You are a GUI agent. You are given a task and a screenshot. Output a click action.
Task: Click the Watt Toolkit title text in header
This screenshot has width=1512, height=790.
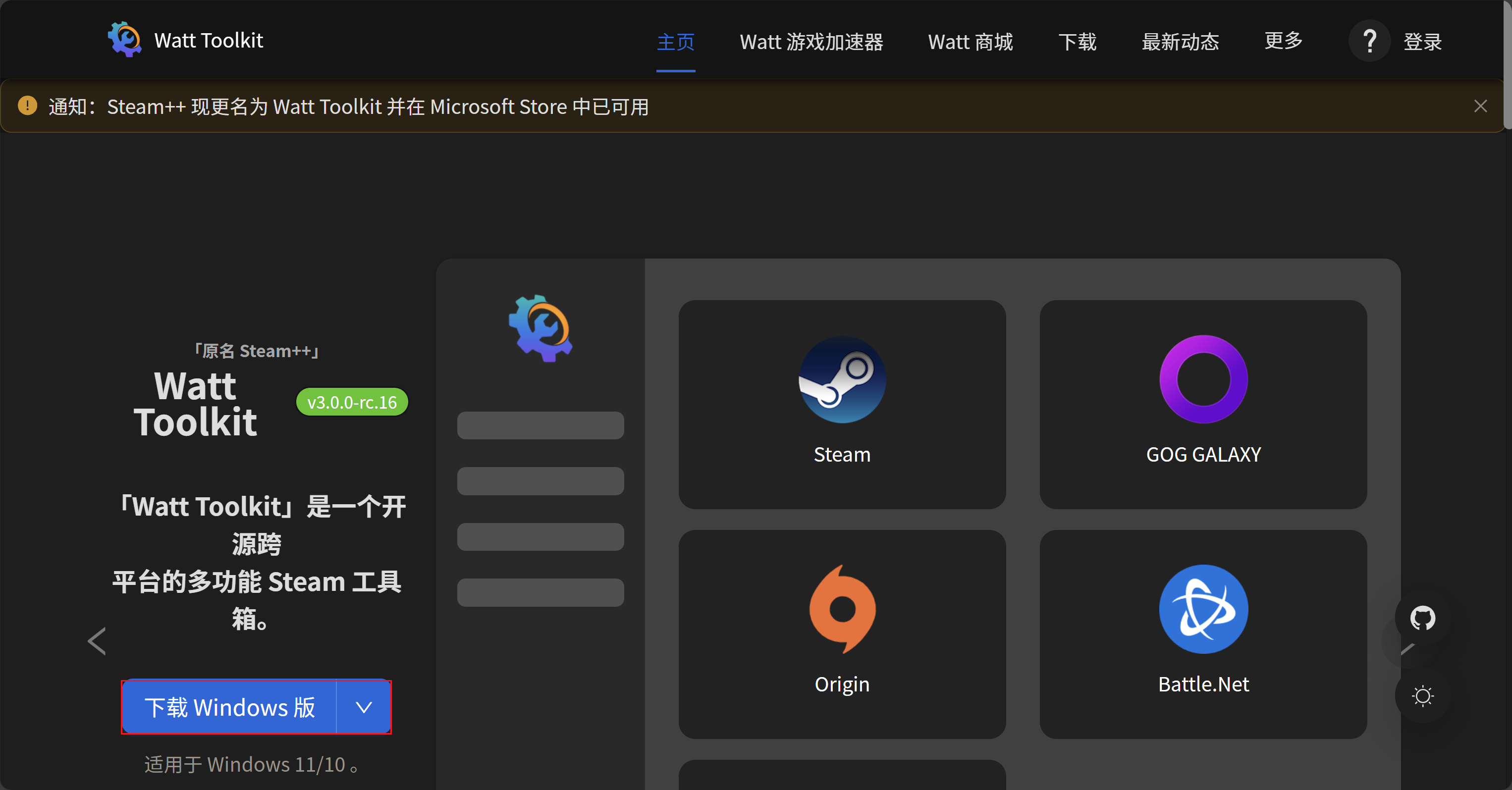[x=209, y=40]
